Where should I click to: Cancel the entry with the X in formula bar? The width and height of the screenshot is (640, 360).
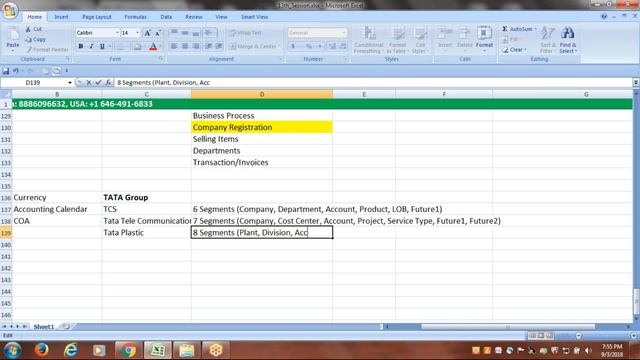point(89,82)
